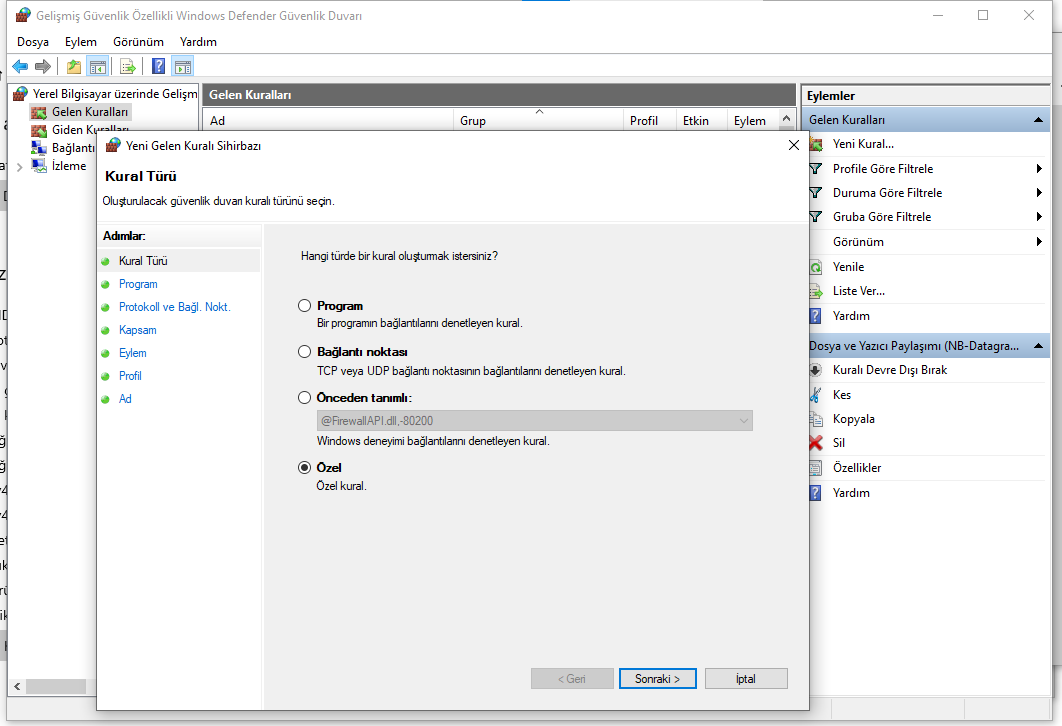The image size is (1062, 726).
Task: Collapse the Dosya ve Yazıcı Paylaşımı section
Action: (x=1038, y=346)
